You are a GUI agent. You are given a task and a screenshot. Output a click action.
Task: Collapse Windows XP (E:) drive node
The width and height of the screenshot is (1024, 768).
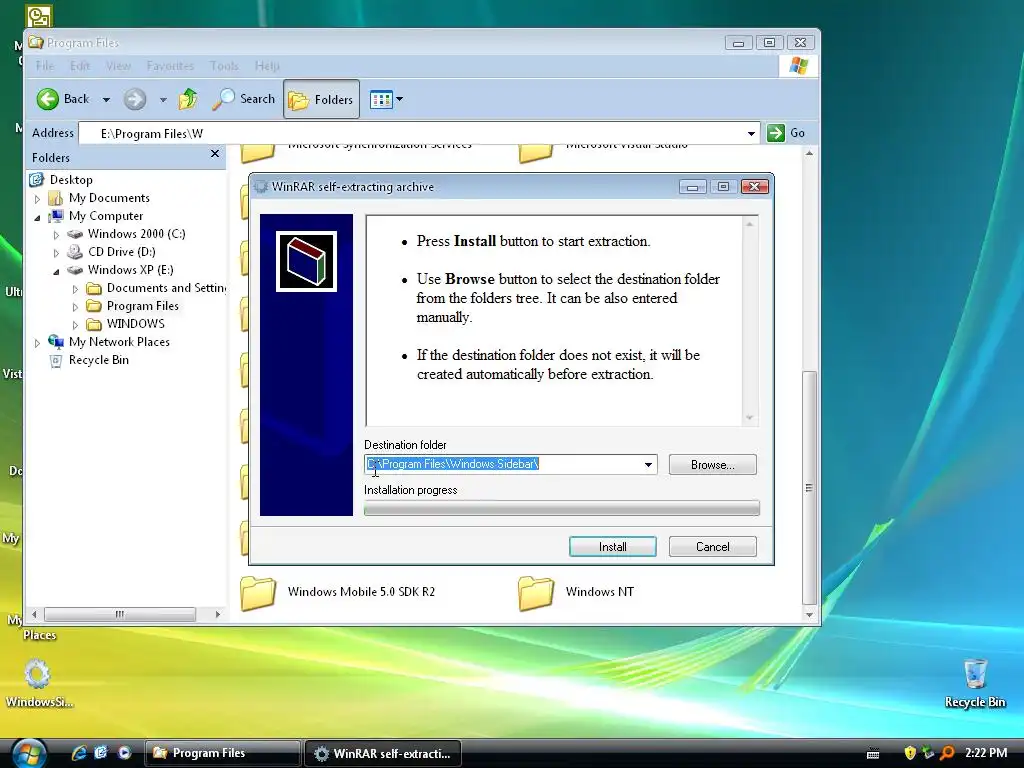point(56,271)
